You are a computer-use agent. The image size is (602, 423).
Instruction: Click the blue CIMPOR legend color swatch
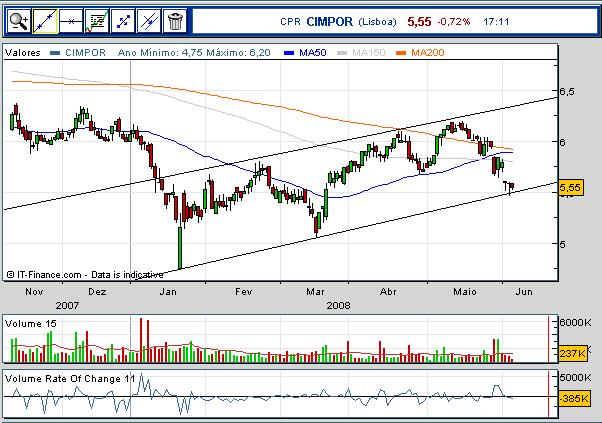55,53
